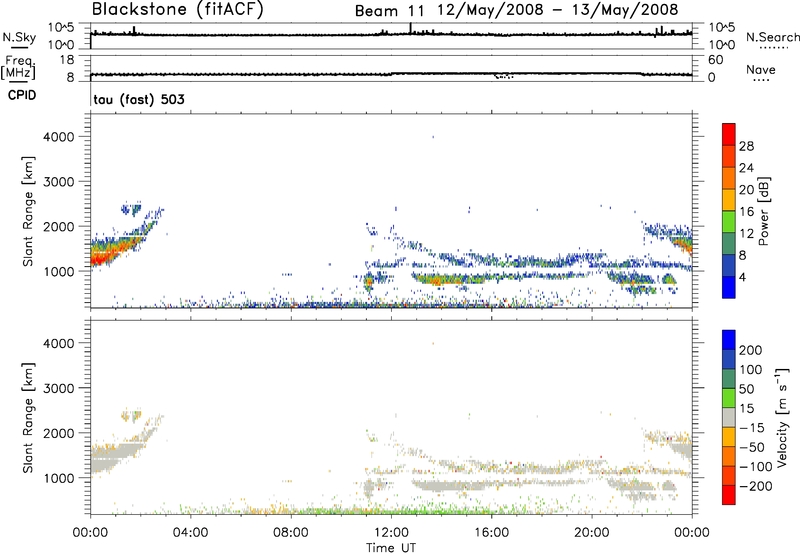The width and height of the screenshot is (800, 554).
Task: Click the '16:00' time axis label
Action: [x=491, y=533]
